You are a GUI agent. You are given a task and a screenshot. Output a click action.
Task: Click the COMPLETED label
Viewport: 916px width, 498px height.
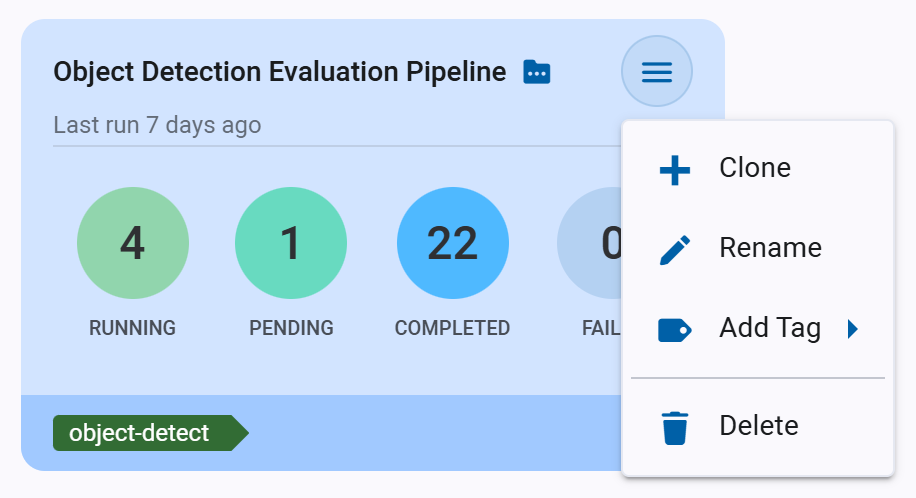452,328
